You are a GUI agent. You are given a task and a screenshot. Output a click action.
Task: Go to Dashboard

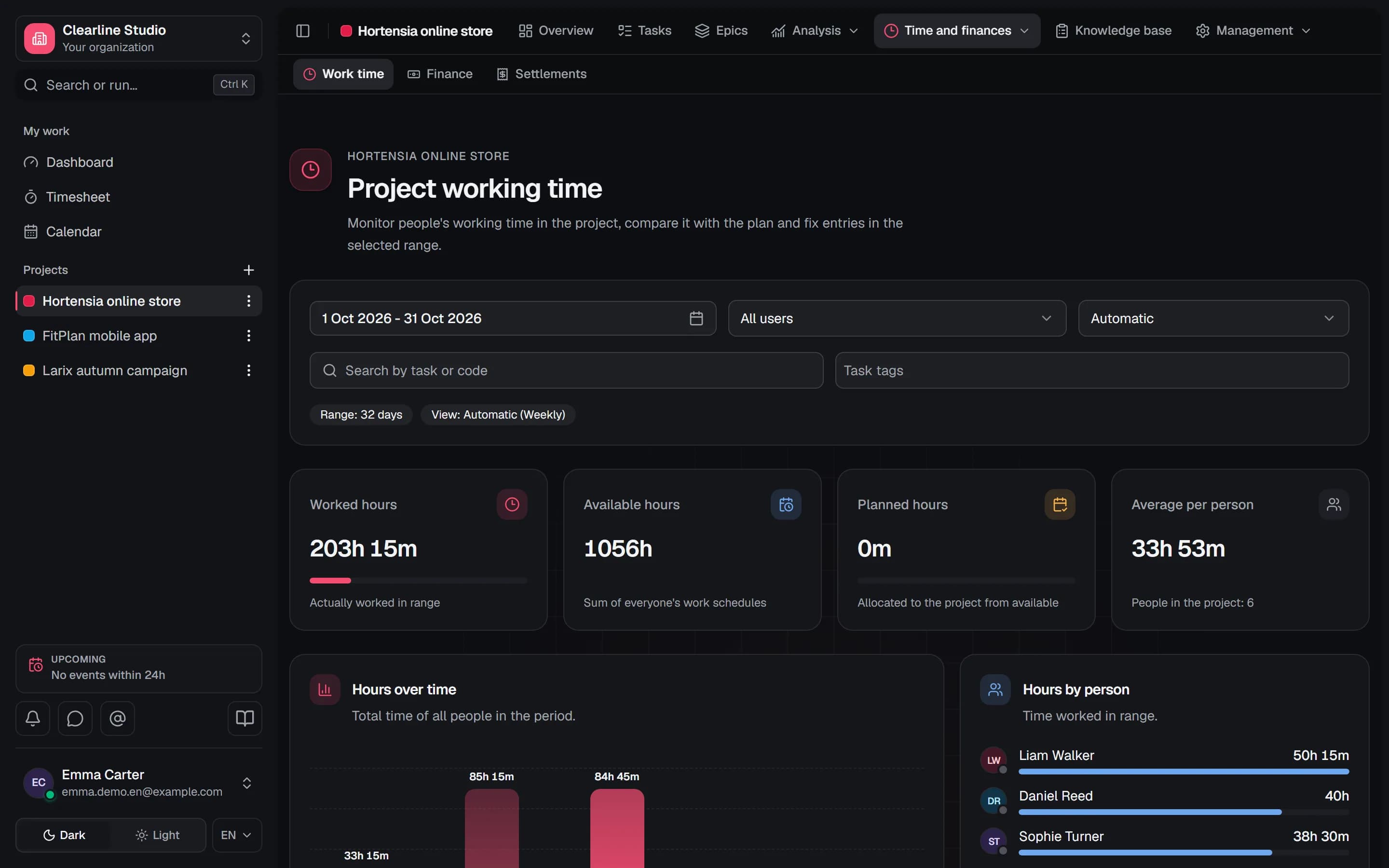click(x=138, y=163)
